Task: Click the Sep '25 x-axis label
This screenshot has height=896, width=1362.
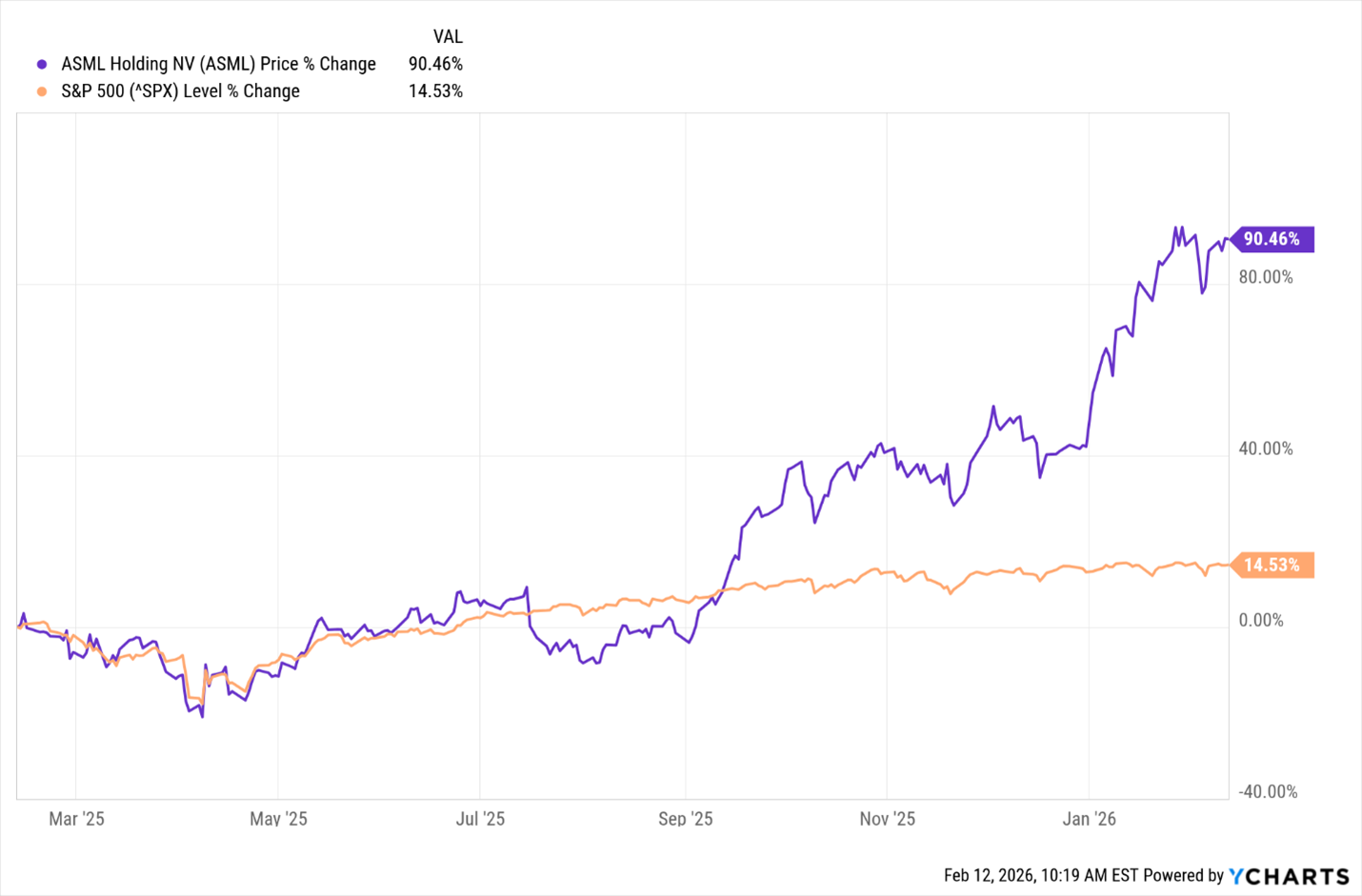Action: (685, 819)
